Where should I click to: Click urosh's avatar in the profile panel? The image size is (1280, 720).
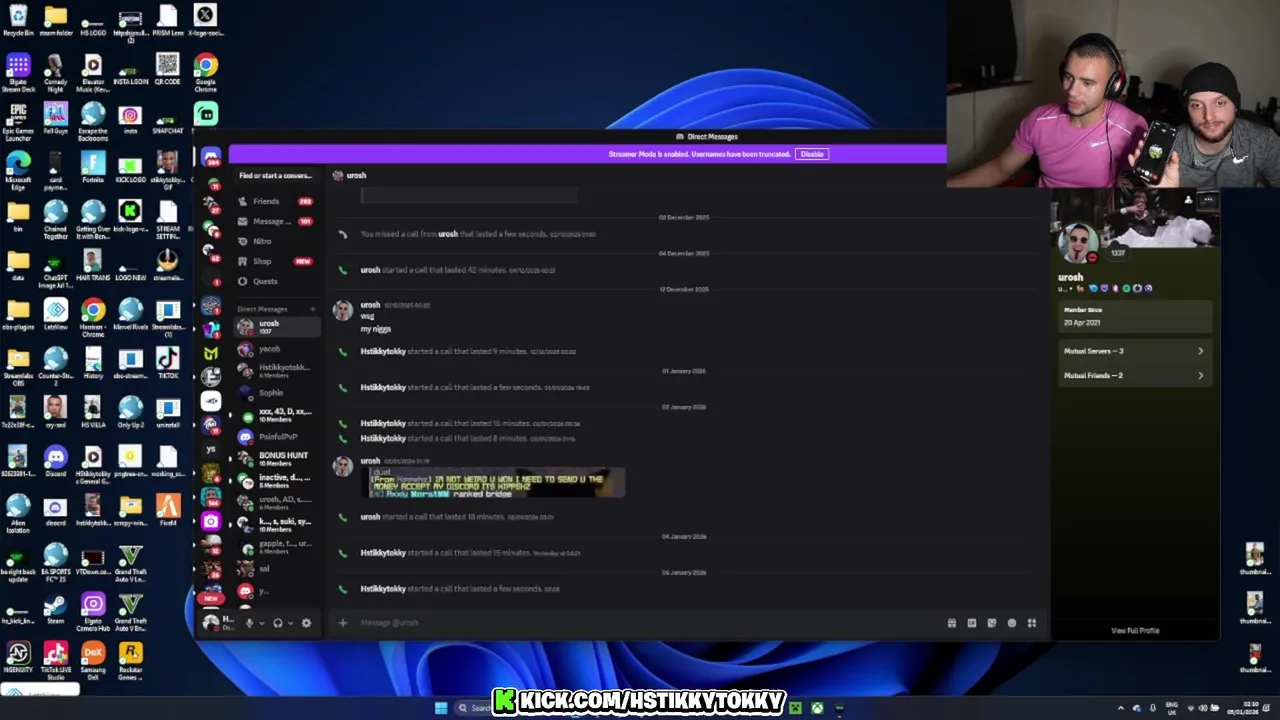point(1078,242)
